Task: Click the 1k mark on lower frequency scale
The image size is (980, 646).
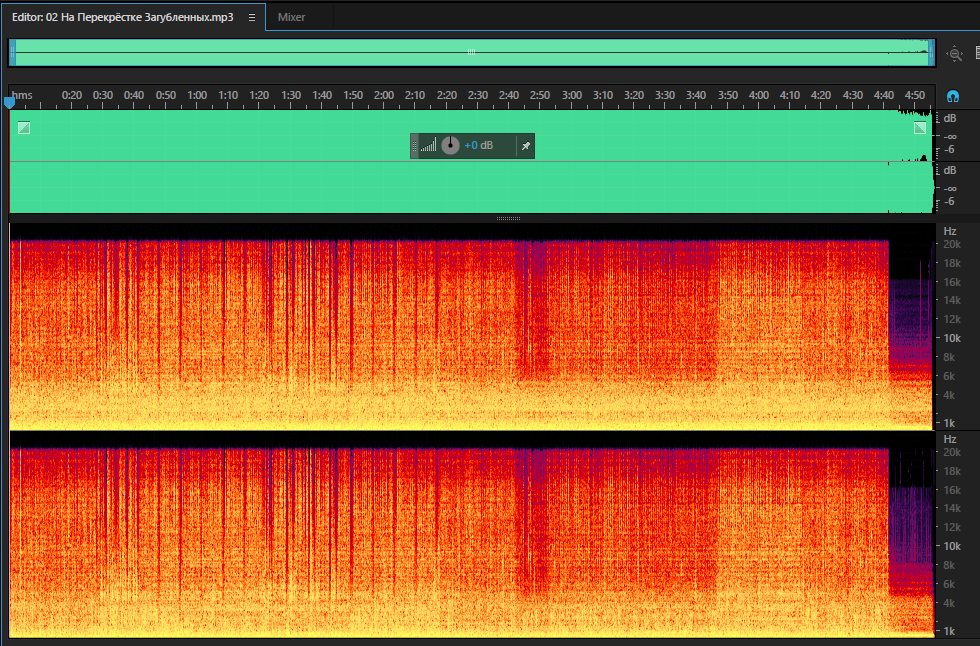Action: 949,631
